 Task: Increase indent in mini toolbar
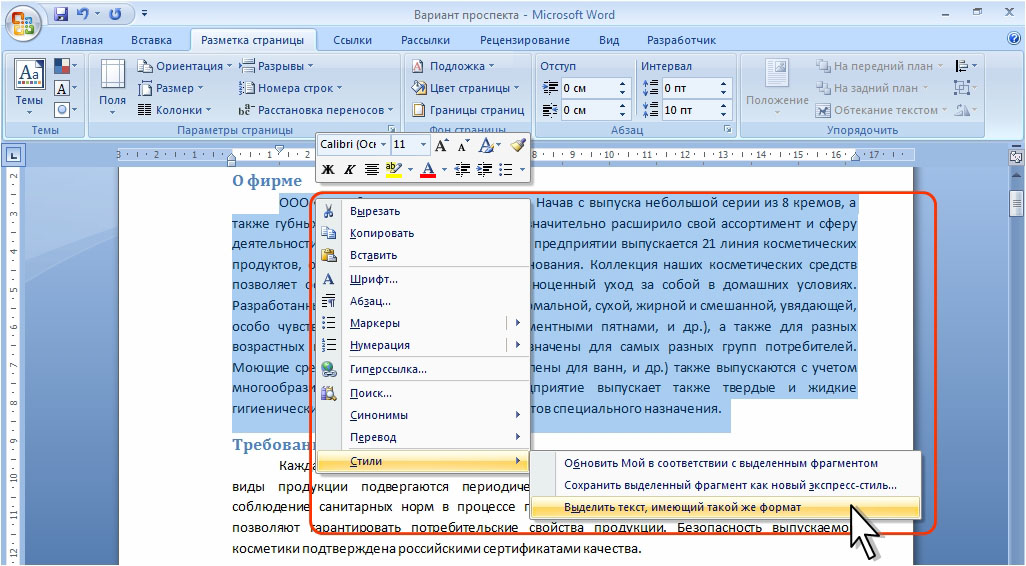click(484, 170)
